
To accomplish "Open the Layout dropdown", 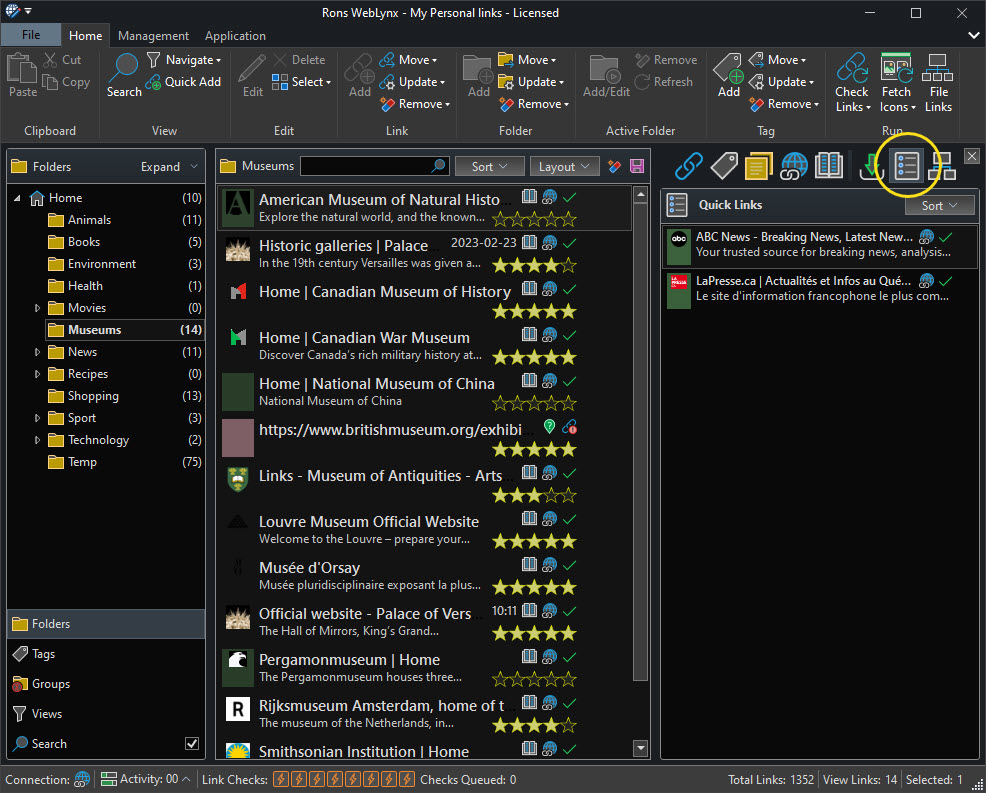I will point(564,166).
